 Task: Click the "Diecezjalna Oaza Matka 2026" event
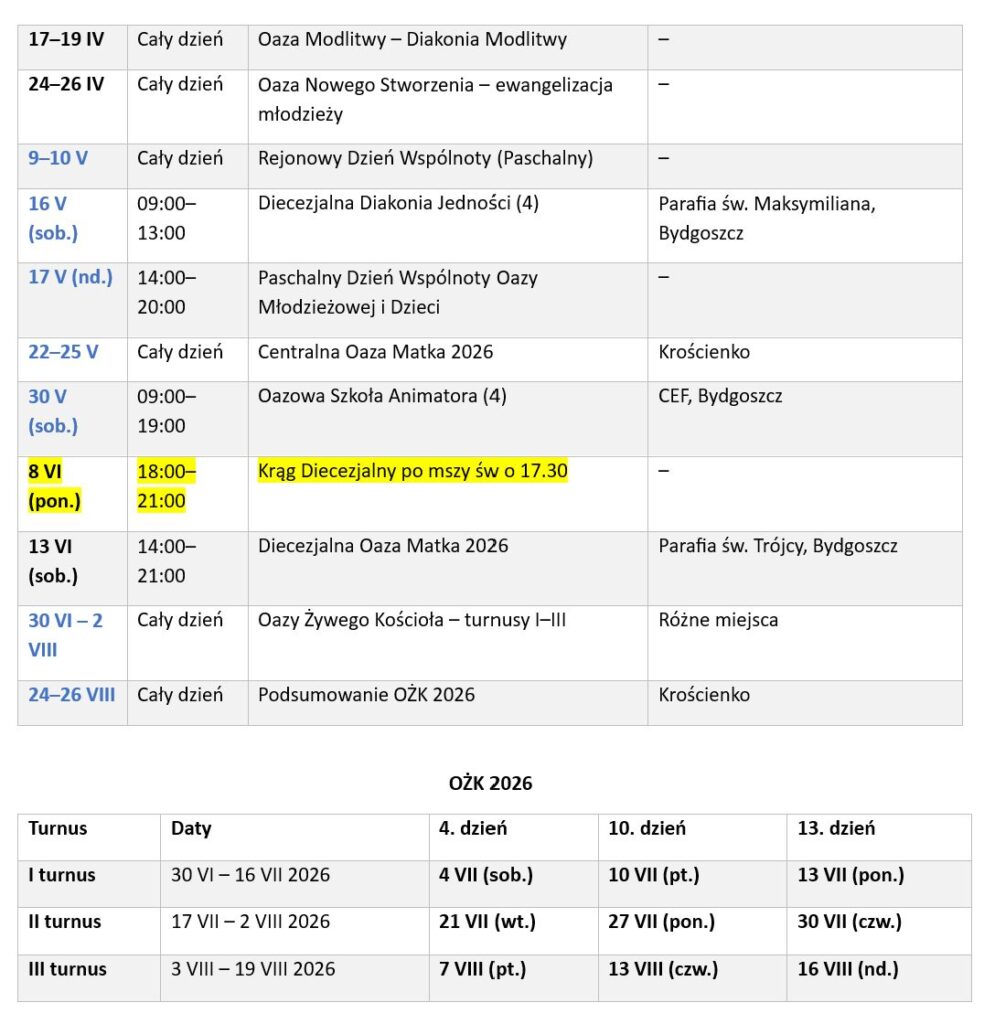[383, 546]
